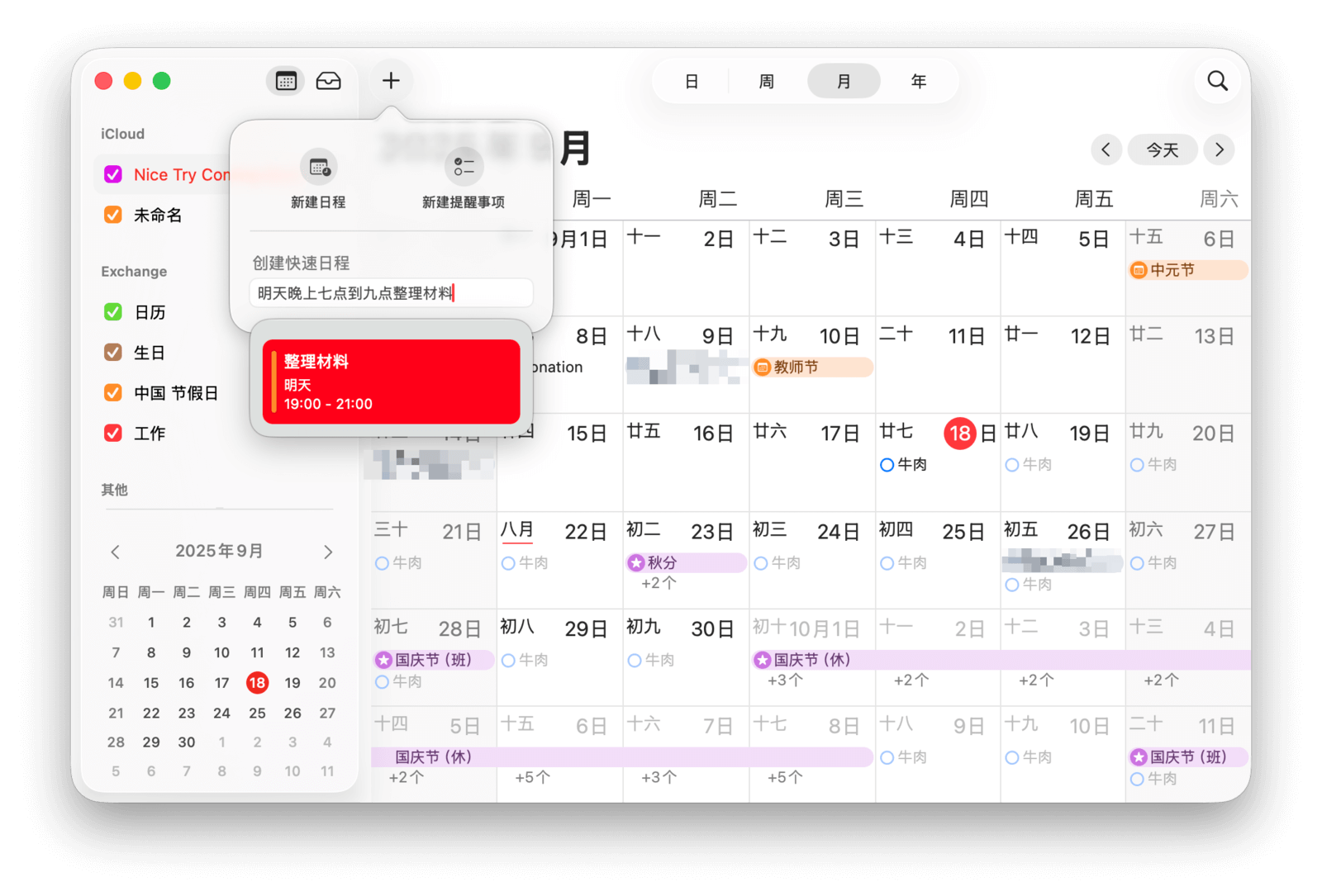Disable the 工作 calendar checkbox

(x=113, y=434)
